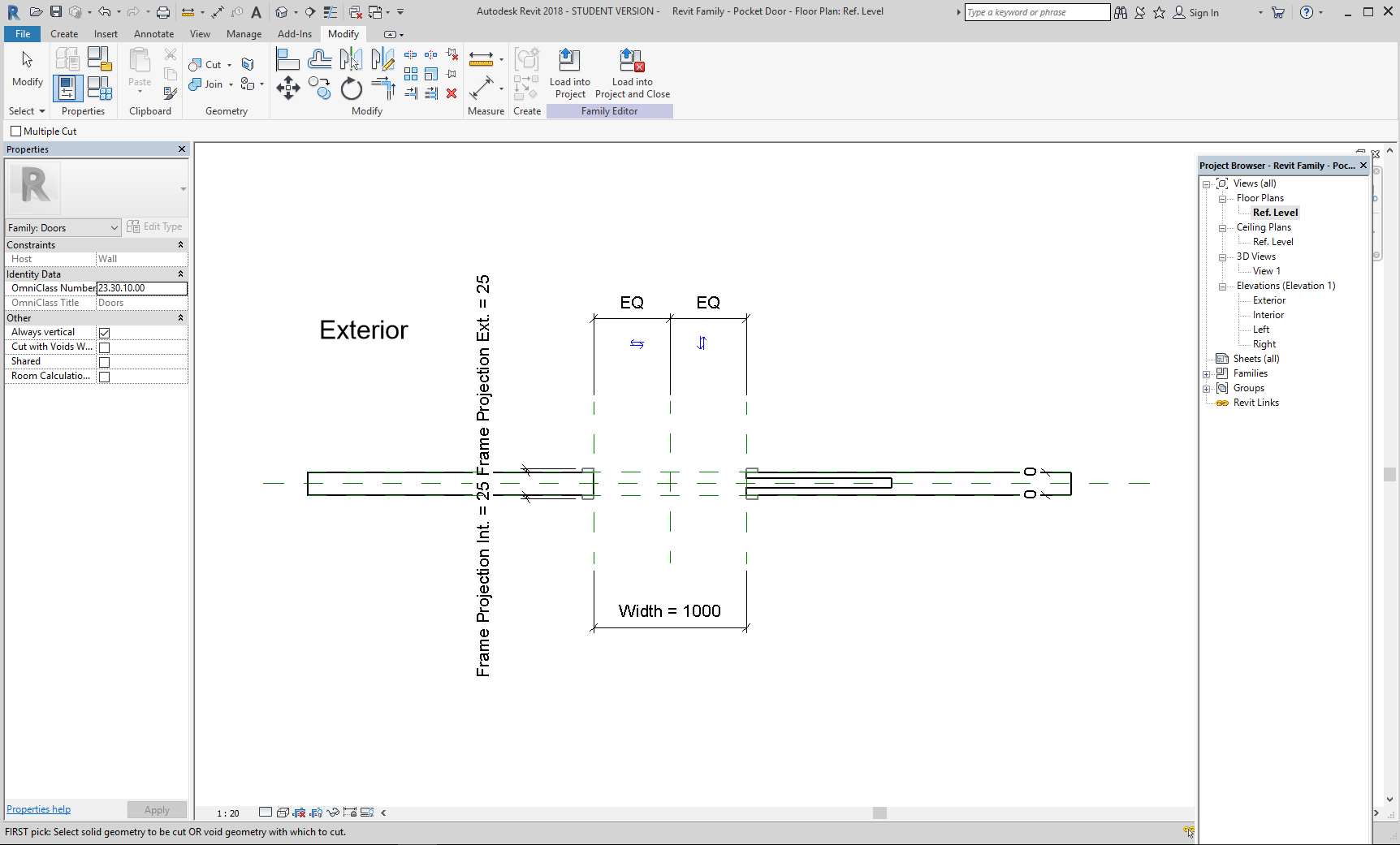
Task: Switch to the View ribbon tab
Action: pyautogui.click(x=200, y=34)
